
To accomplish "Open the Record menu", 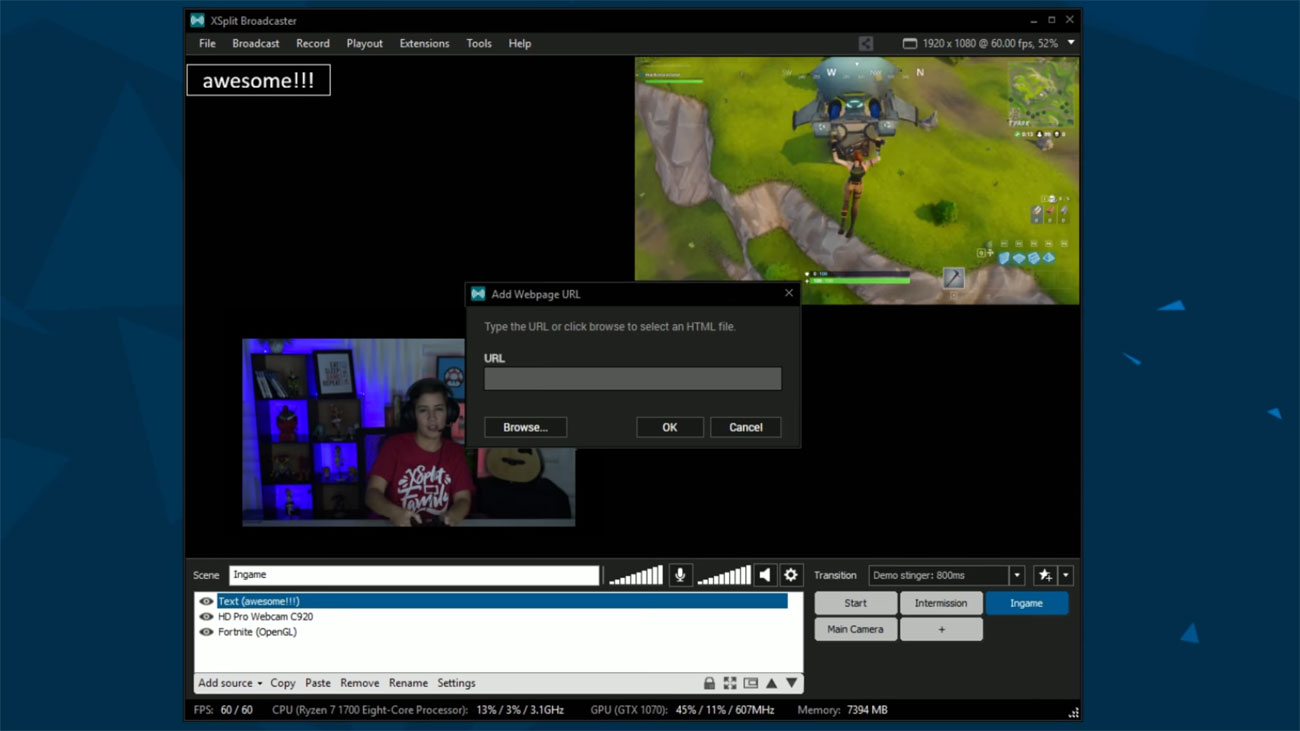I will tap(313, 44).
